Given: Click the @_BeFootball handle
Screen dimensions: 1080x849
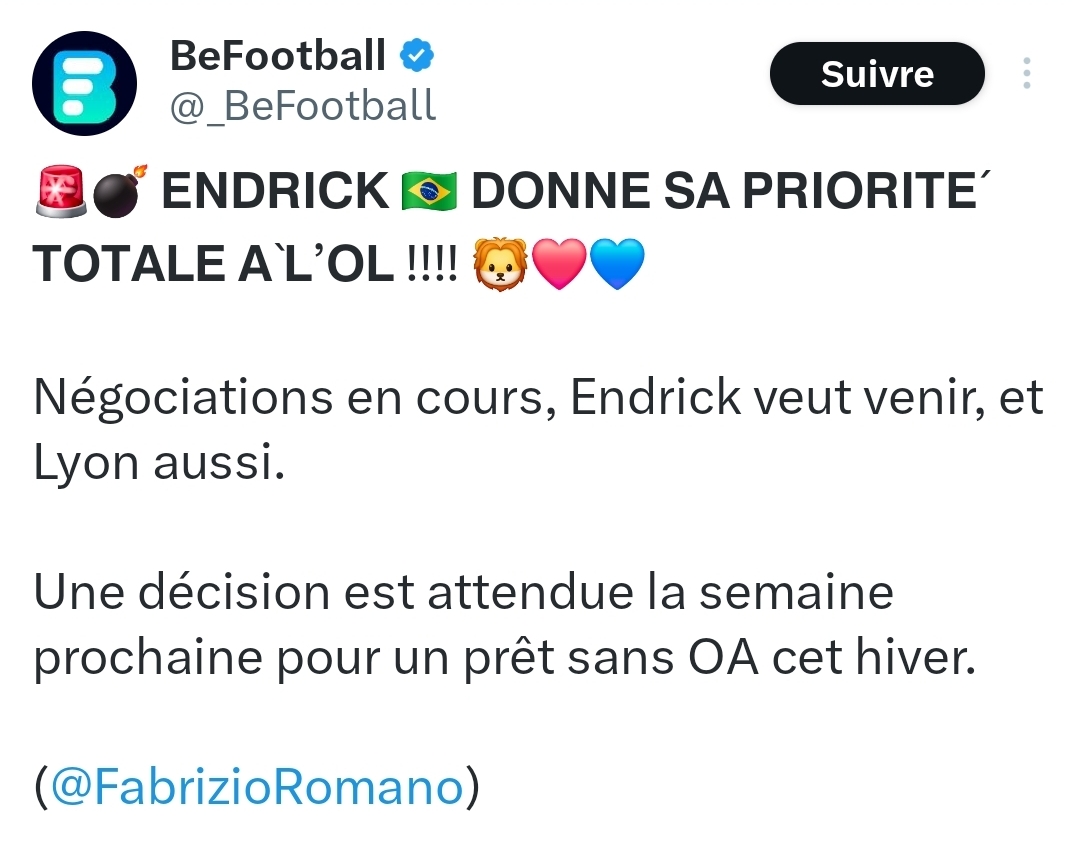Looking at the screenshot, I should 303,104.
